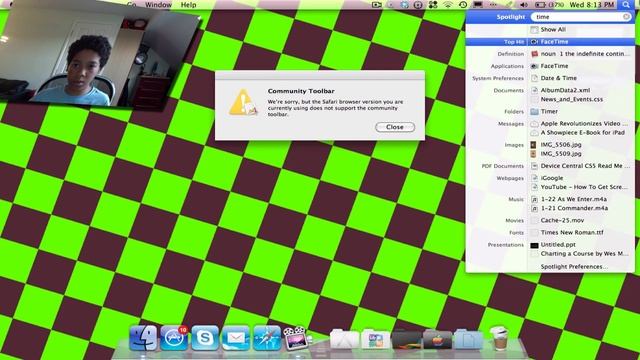Viewport: 640px width, 360px height.
Task: Open the white folder with colorful icons
Action: click(376, 339)
